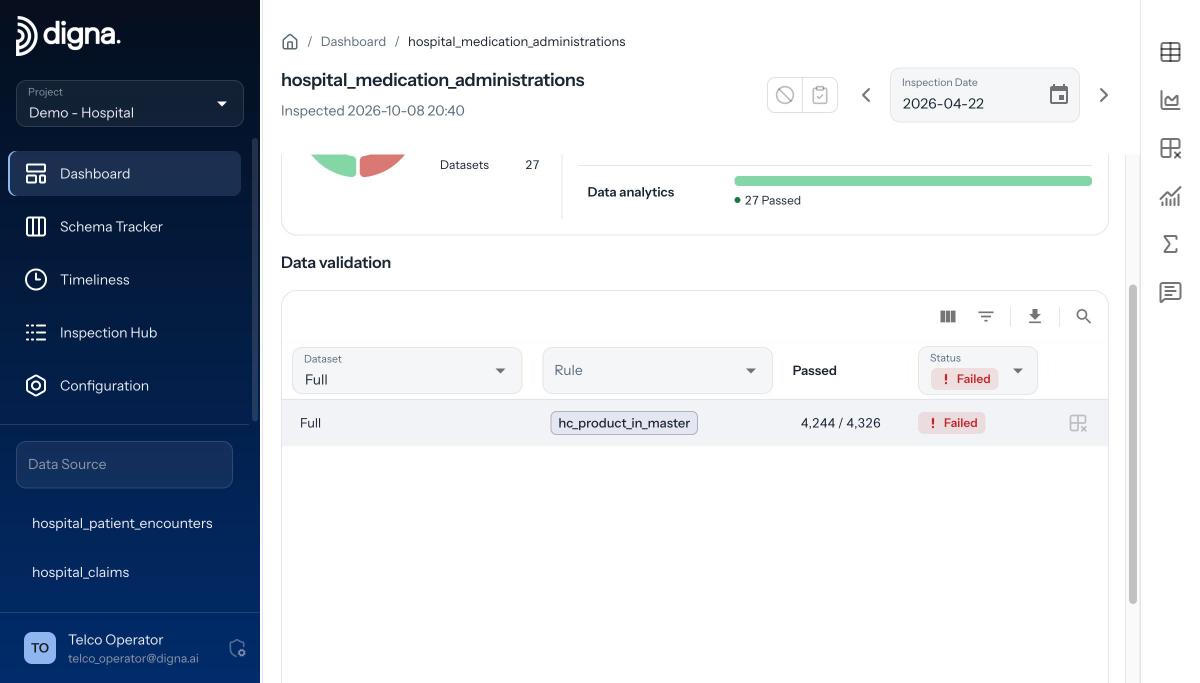The width and height of the screenshot is (1200, 683).
Task: Click the Dashboard sidebar icon
Action: coord(36,174)
